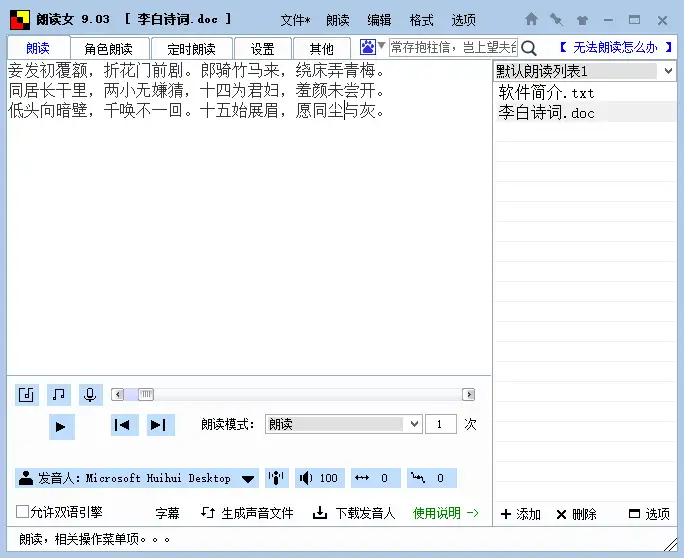Image resolution: width=684 pixels, height=558 pixels.
Task: Start reading with the play button
Action: (x=62, y=426)
